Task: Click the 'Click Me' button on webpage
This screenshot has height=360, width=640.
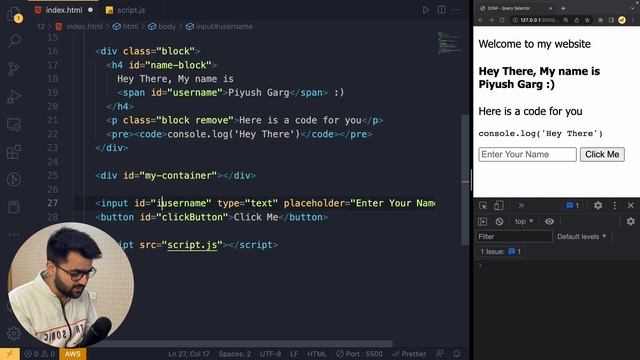Action: 602,154
